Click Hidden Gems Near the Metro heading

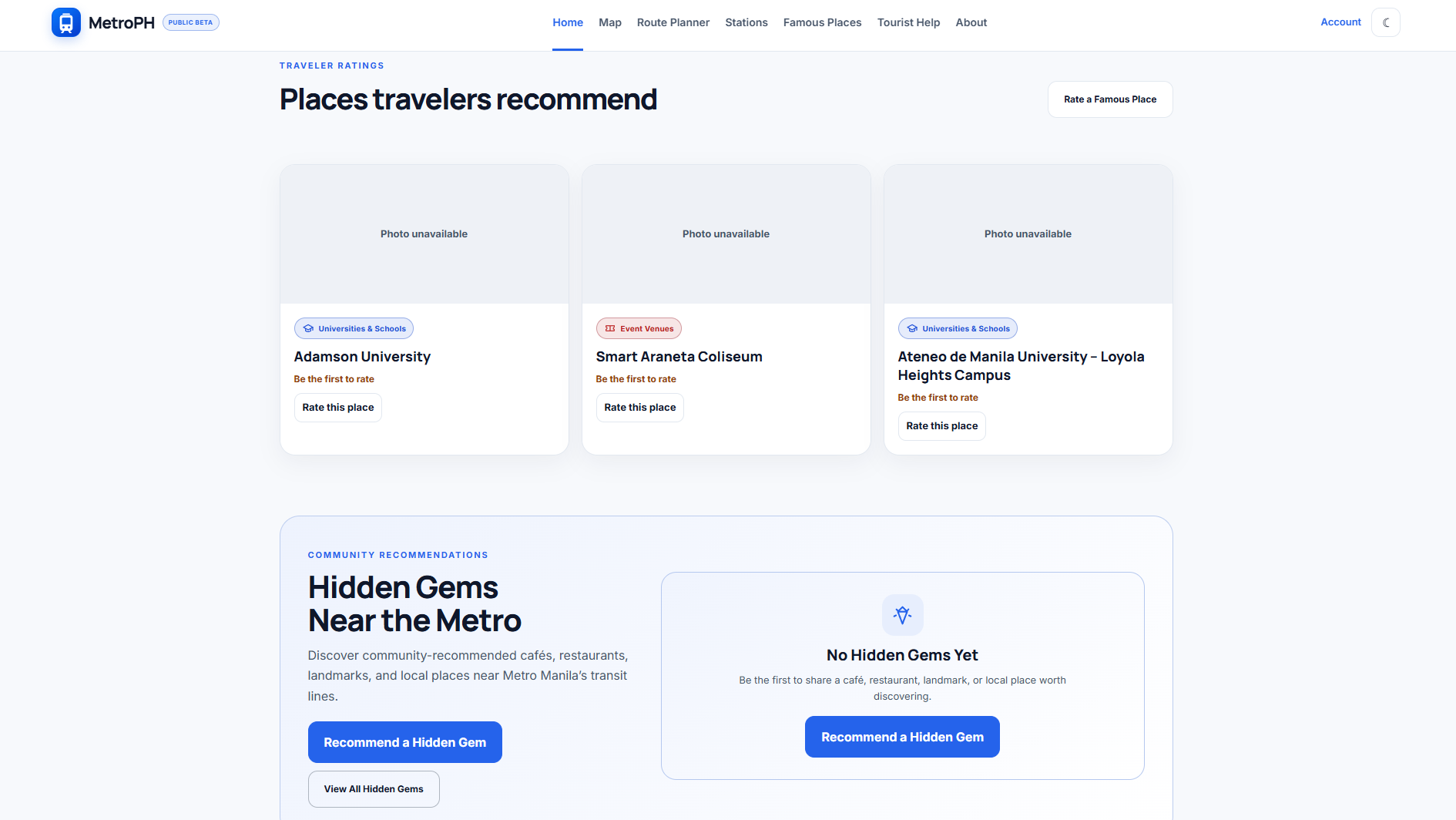(414, 604)
